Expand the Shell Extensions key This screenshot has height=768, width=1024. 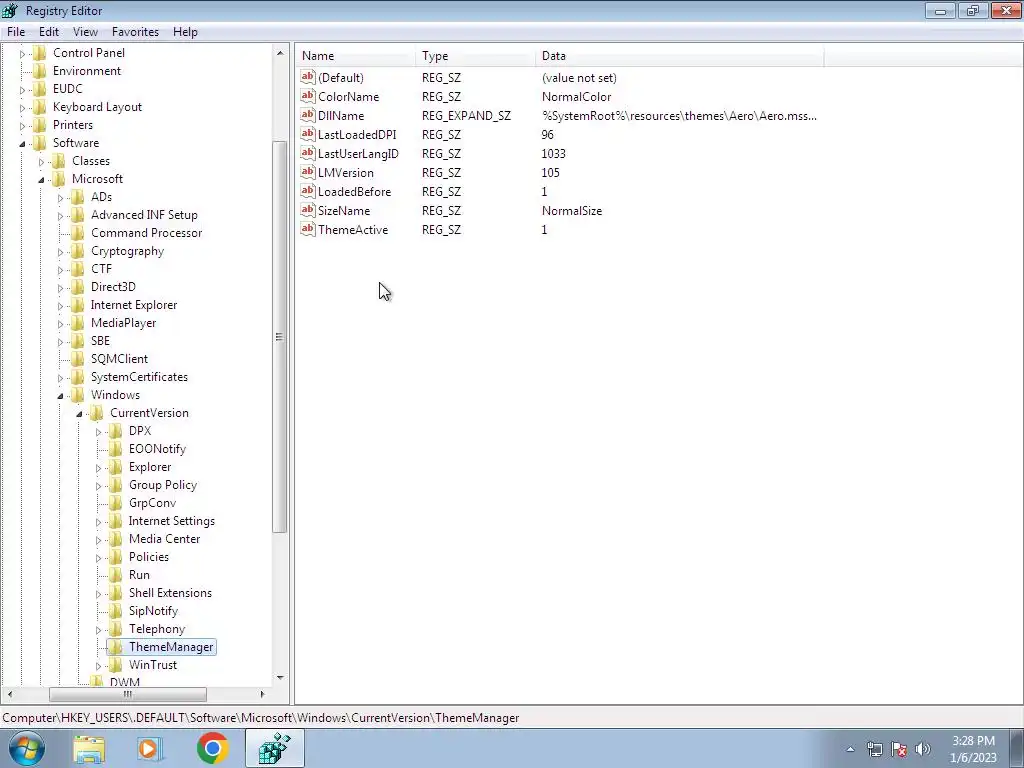pyautogui.click(x=98, y=594)
